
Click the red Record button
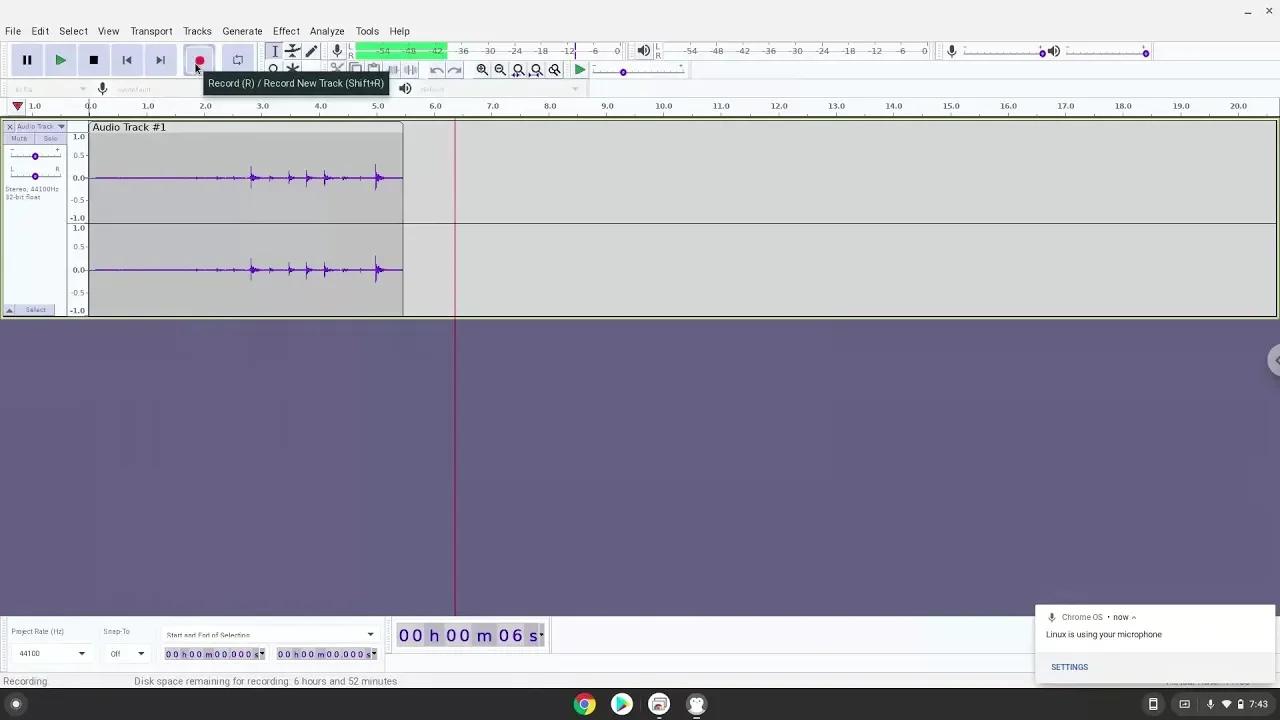199,60
